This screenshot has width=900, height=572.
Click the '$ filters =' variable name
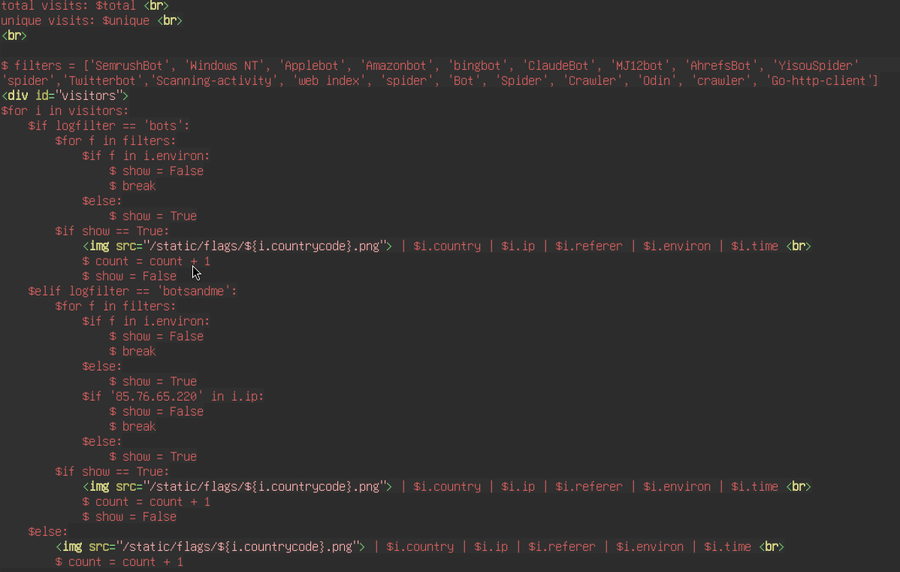click(x=39, y=65)
